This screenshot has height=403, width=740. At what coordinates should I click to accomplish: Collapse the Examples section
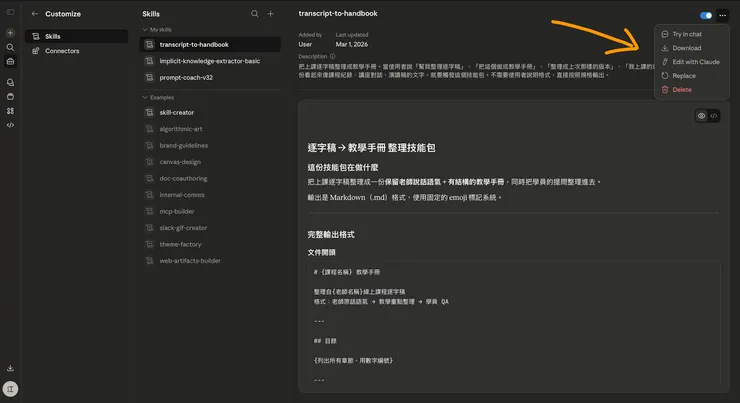159,97
